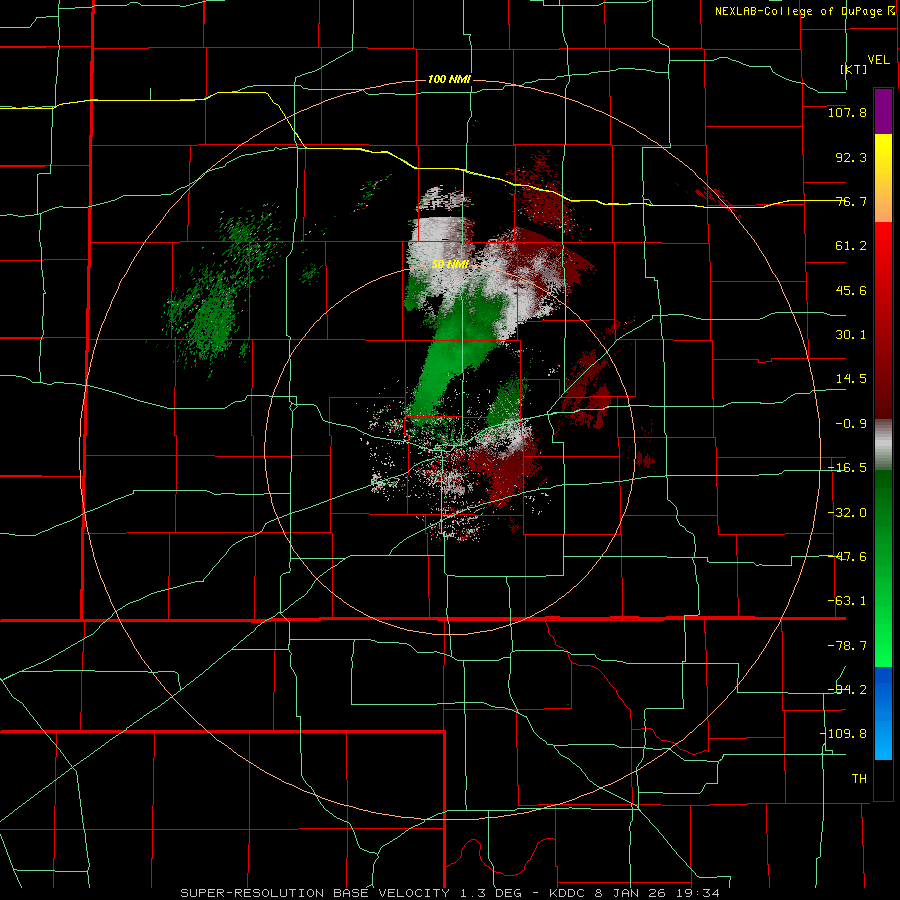
Task: Select the 107.8 legend value
Action: pos(847,112)
